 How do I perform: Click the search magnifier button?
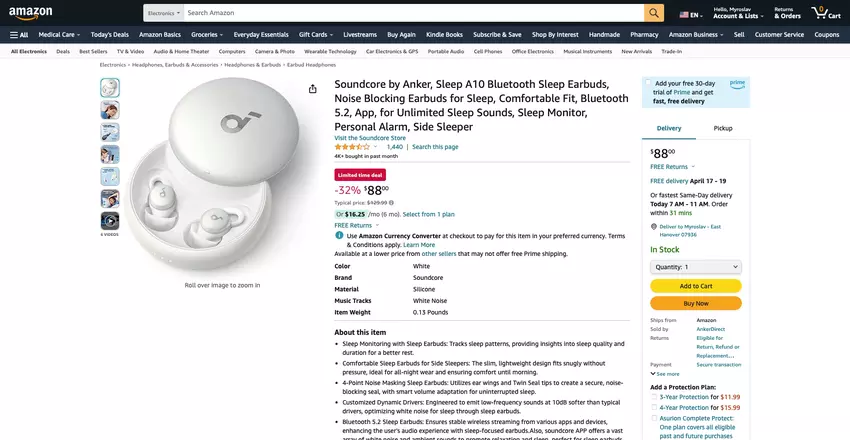point(654,13)
